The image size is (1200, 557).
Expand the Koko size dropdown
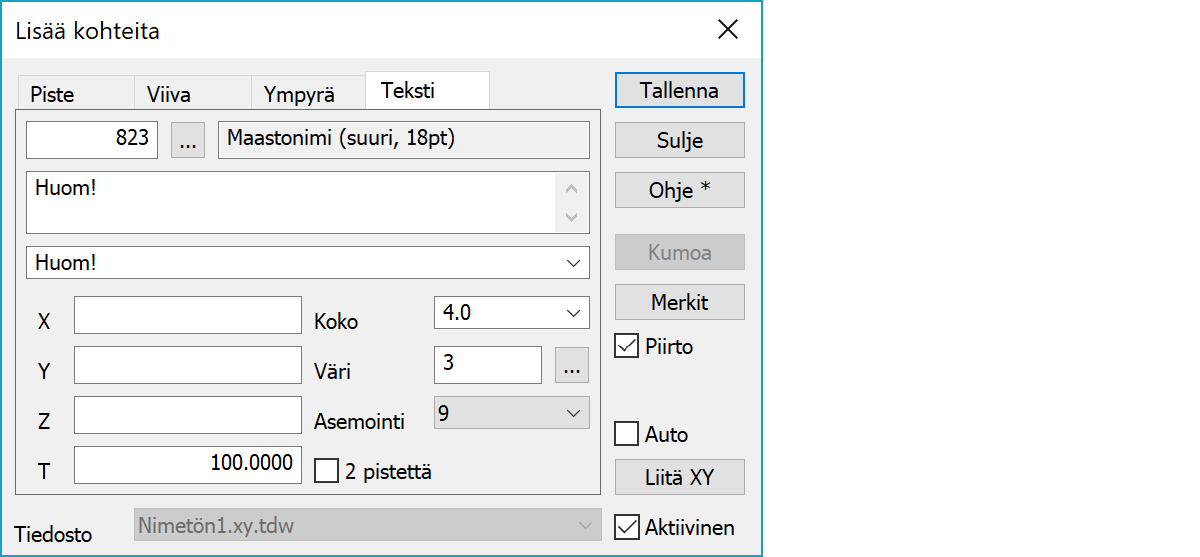pos(573,313)
